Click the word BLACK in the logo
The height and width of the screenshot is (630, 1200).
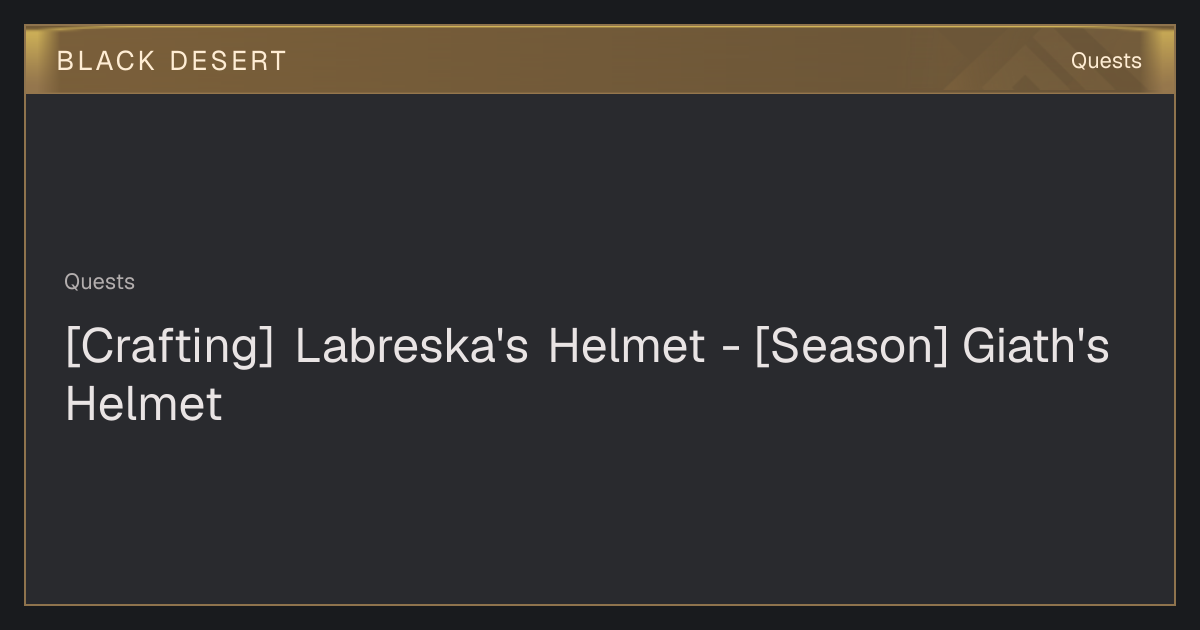pyautogui.click(x=106, y=61)
